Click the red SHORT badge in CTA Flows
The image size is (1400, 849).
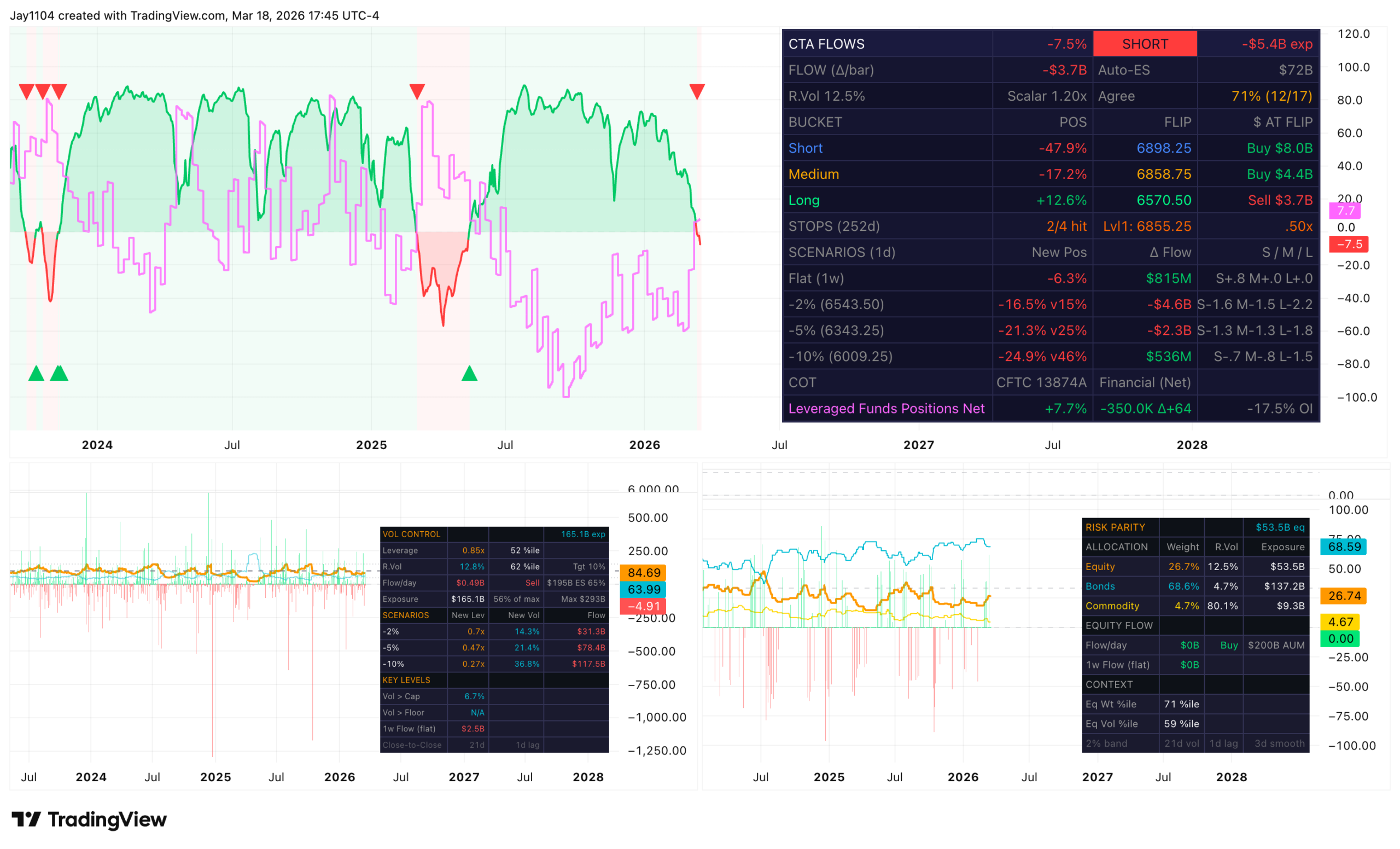1145,44
